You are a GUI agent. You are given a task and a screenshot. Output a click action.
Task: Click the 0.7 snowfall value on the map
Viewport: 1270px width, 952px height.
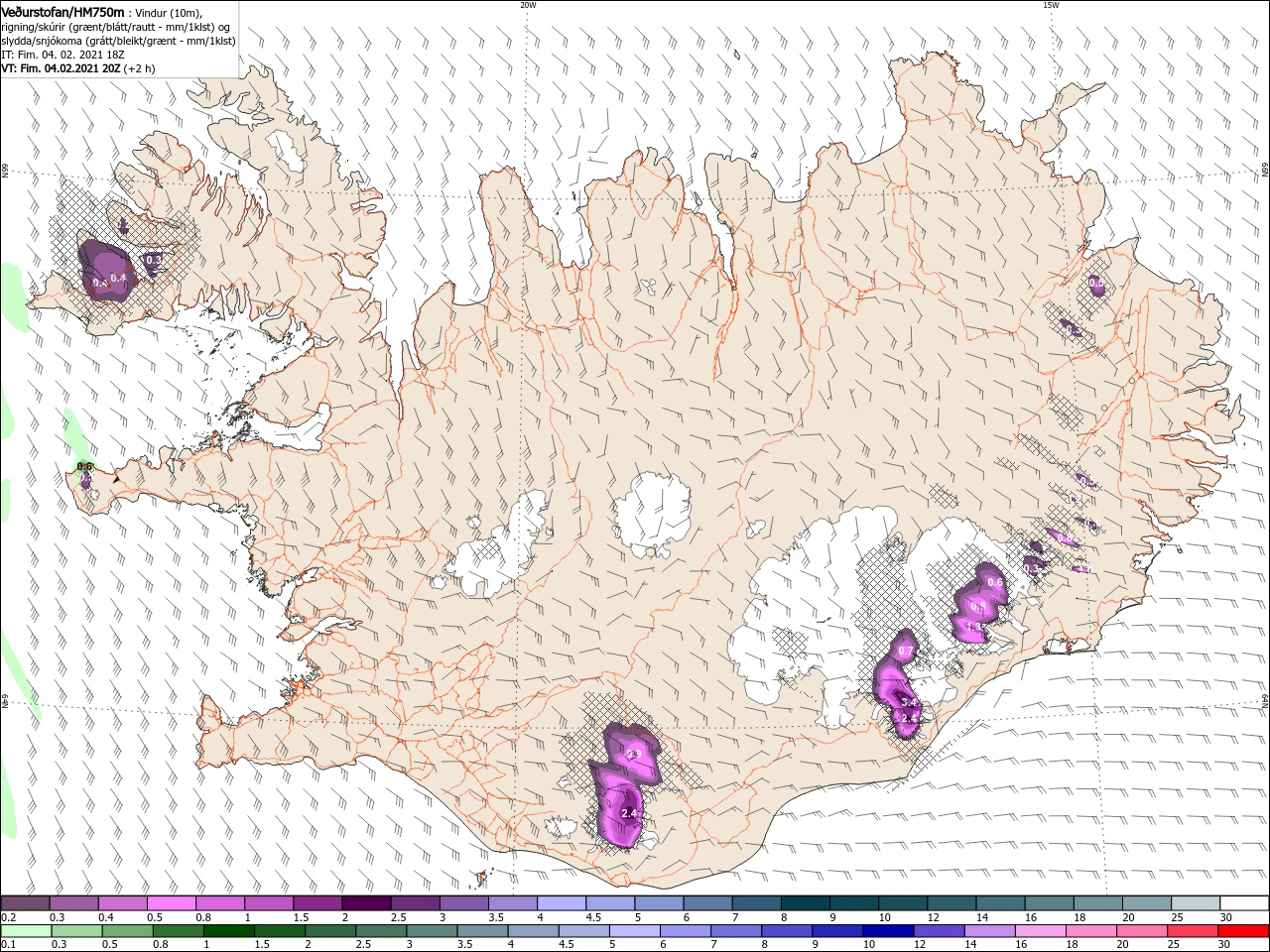(x=906, y=651)
